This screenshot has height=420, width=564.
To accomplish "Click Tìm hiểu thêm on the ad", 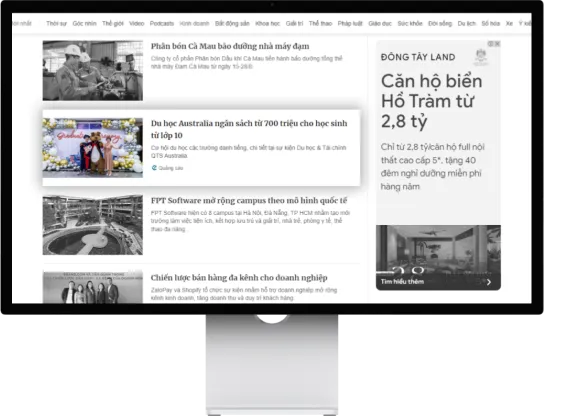I will point(402,282).
